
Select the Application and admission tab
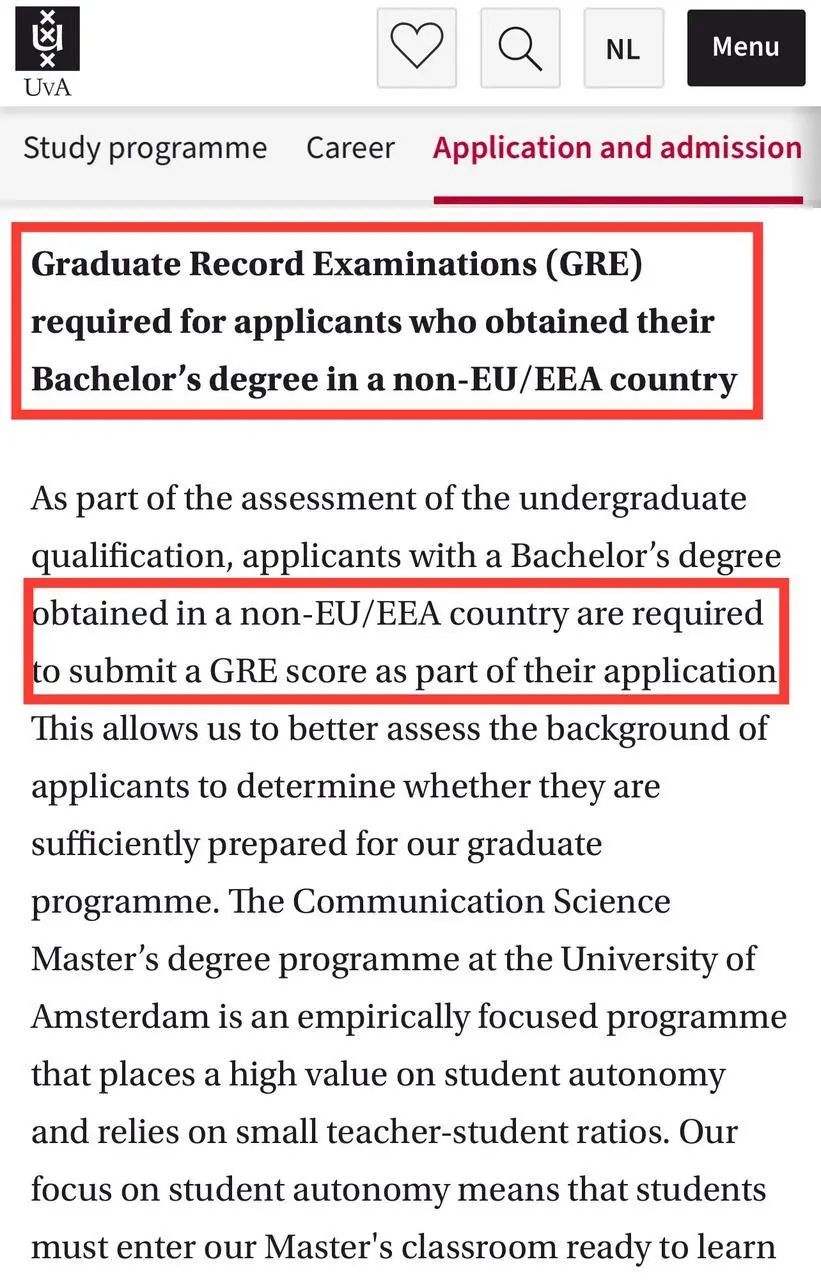pos(617,148)
